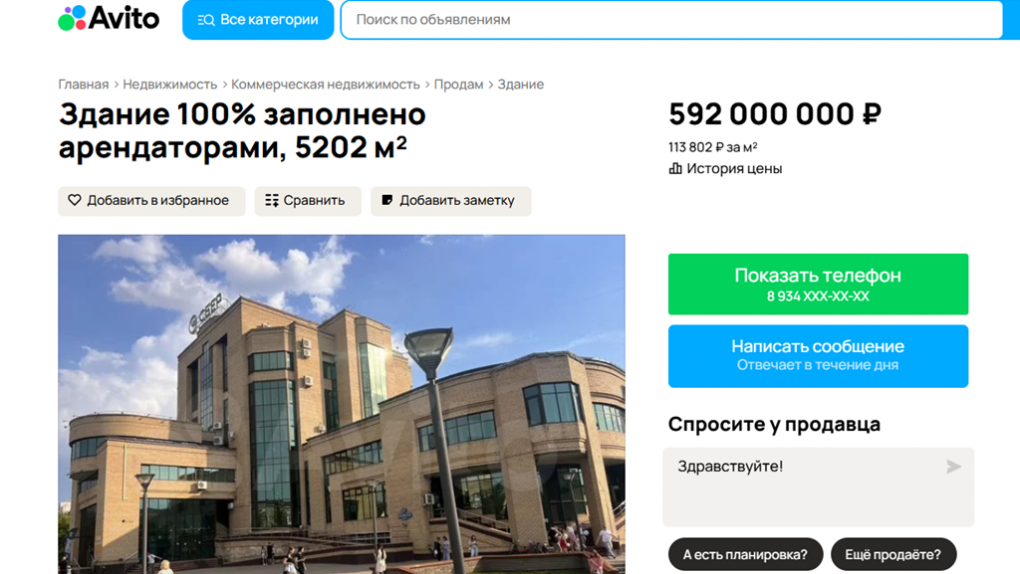
Task: Click the Здравствуйте! message box
Action: [x=818, y=487]
